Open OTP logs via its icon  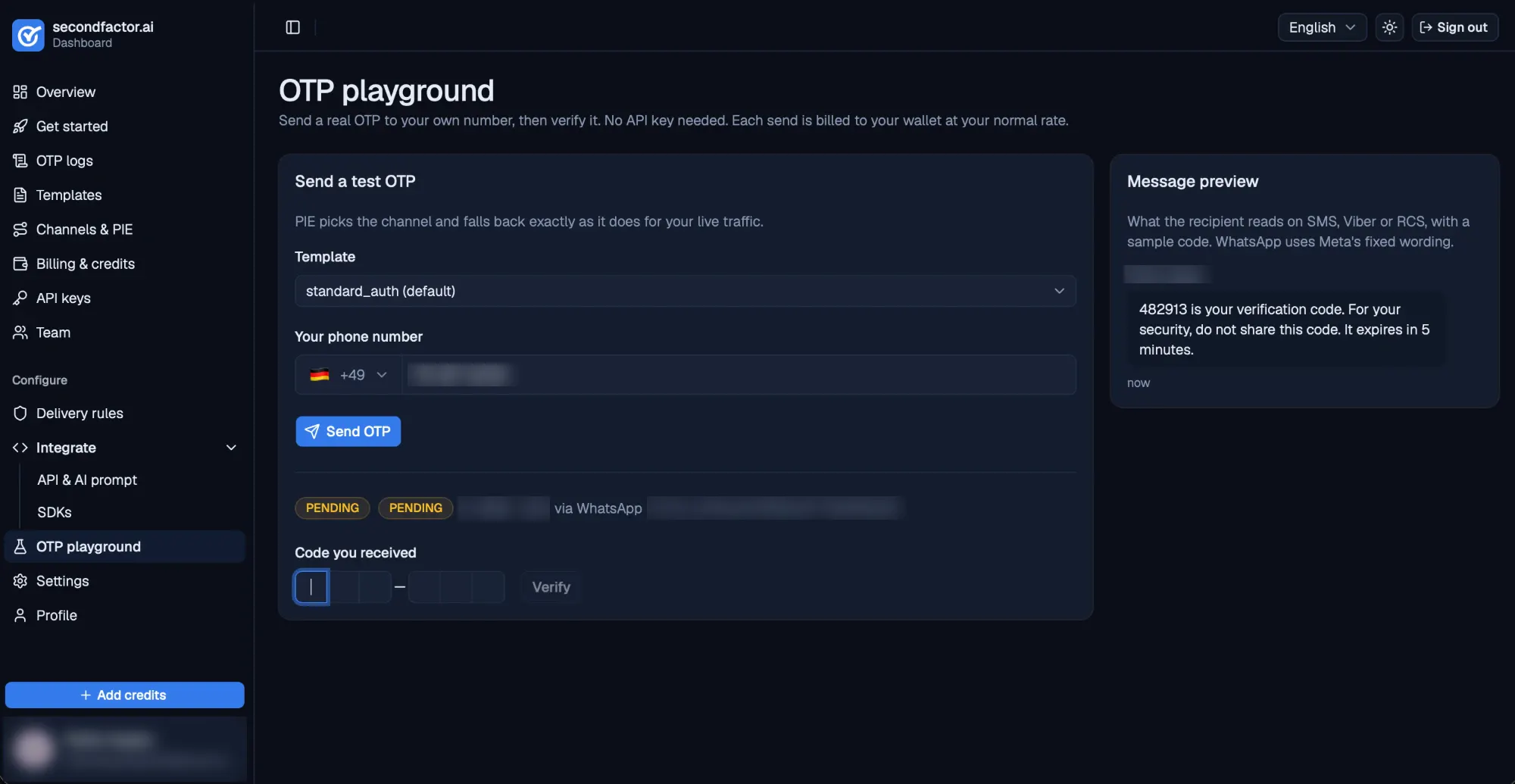pos(20,161)
